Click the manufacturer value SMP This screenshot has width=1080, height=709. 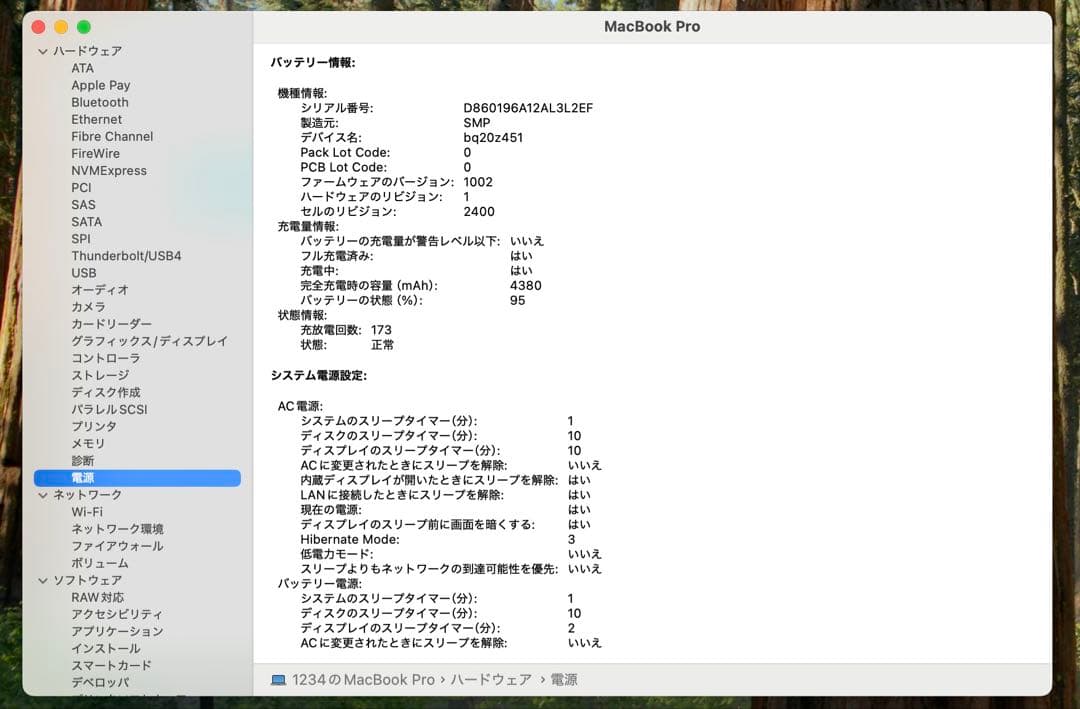point(477,123)
